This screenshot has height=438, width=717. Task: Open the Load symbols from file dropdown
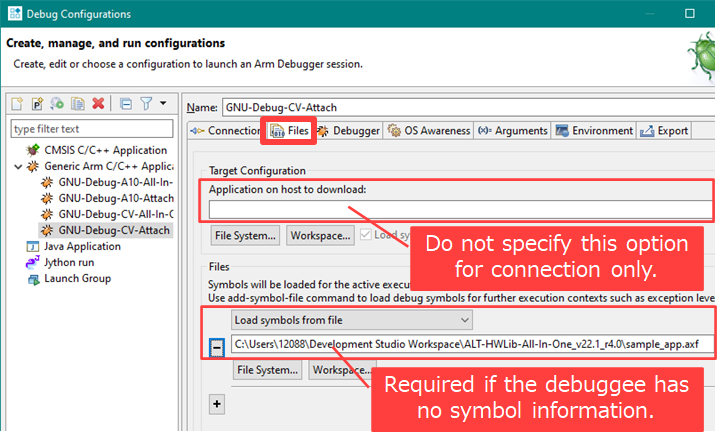[x=351, y=319]
